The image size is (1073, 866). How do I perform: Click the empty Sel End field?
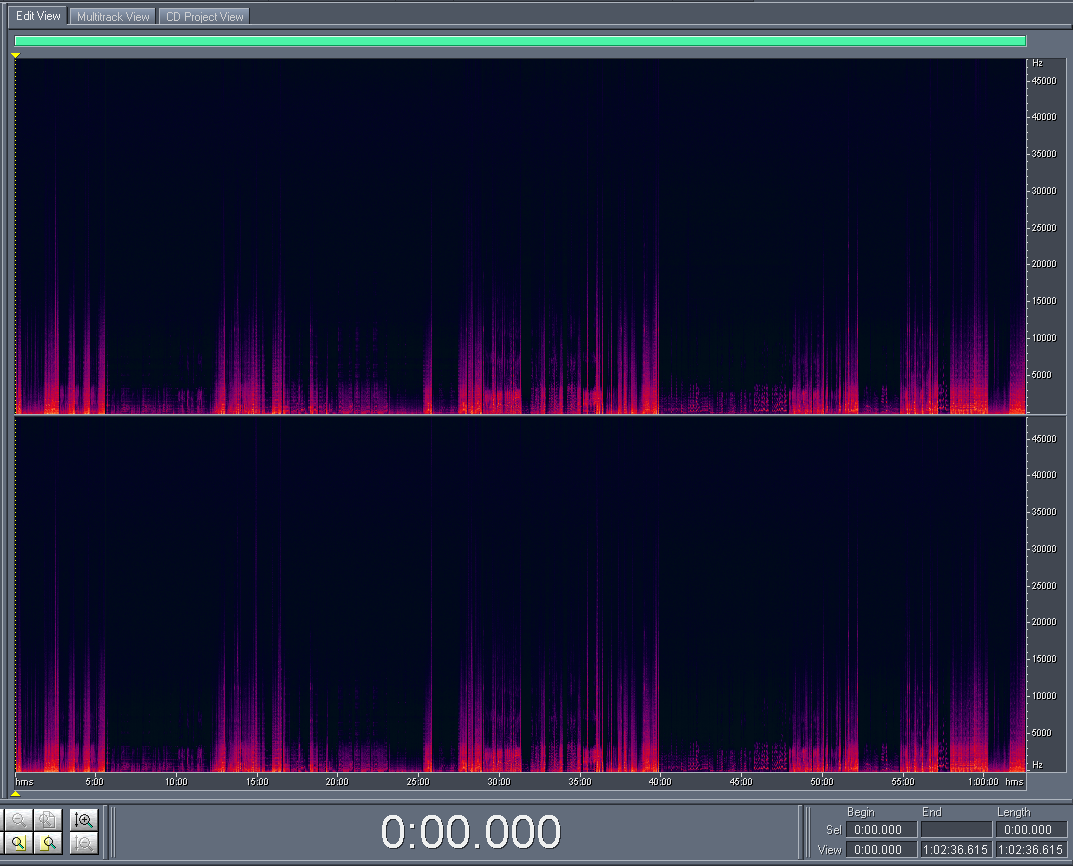(955, 829)
